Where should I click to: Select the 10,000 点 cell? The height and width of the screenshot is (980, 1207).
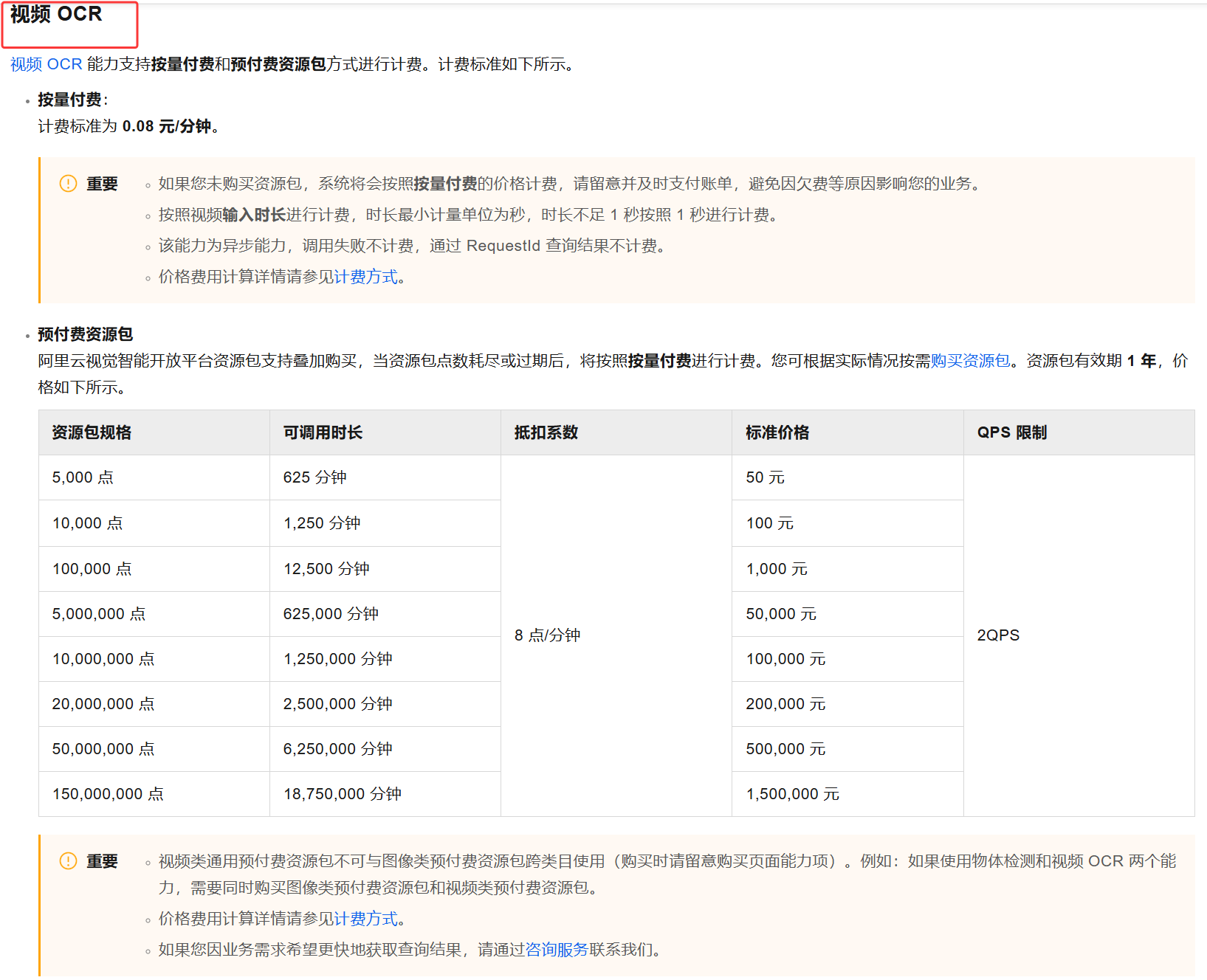coord(154,523)
